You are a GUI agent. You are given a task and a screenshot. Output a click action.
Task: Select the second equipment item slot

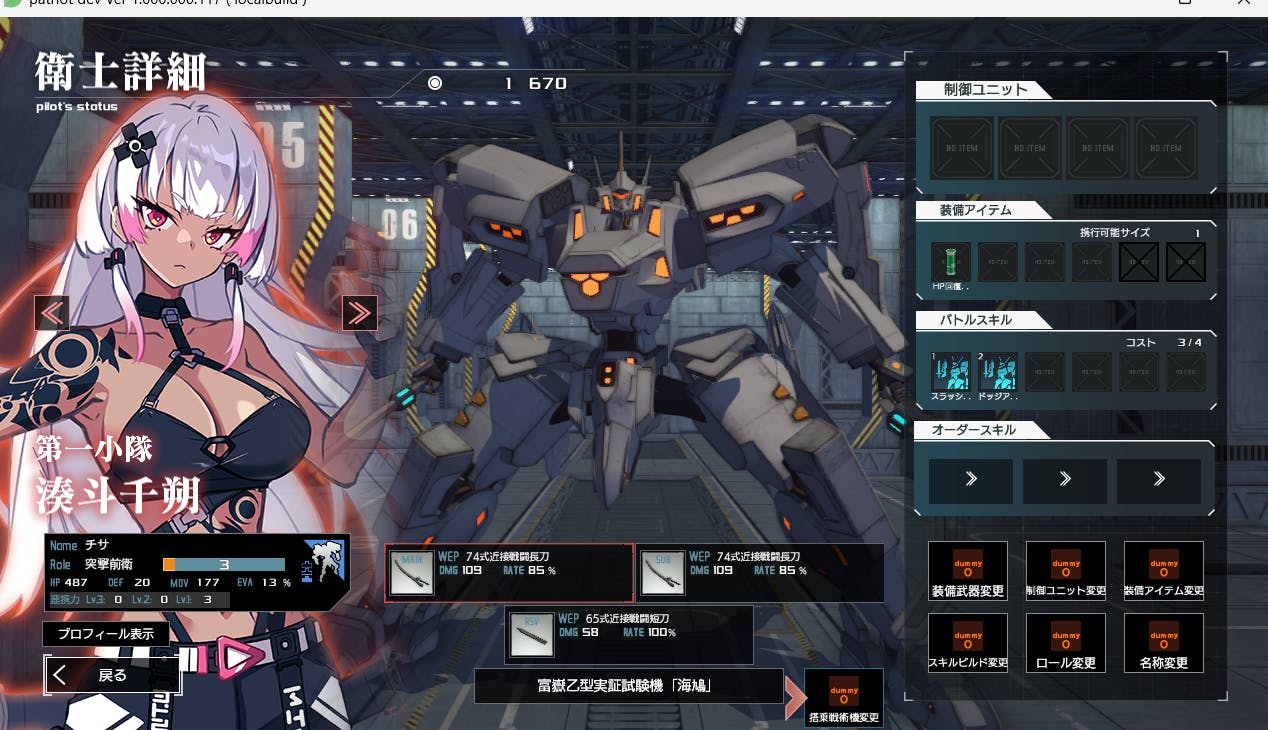pyautogui.click(x=998, y=262)
